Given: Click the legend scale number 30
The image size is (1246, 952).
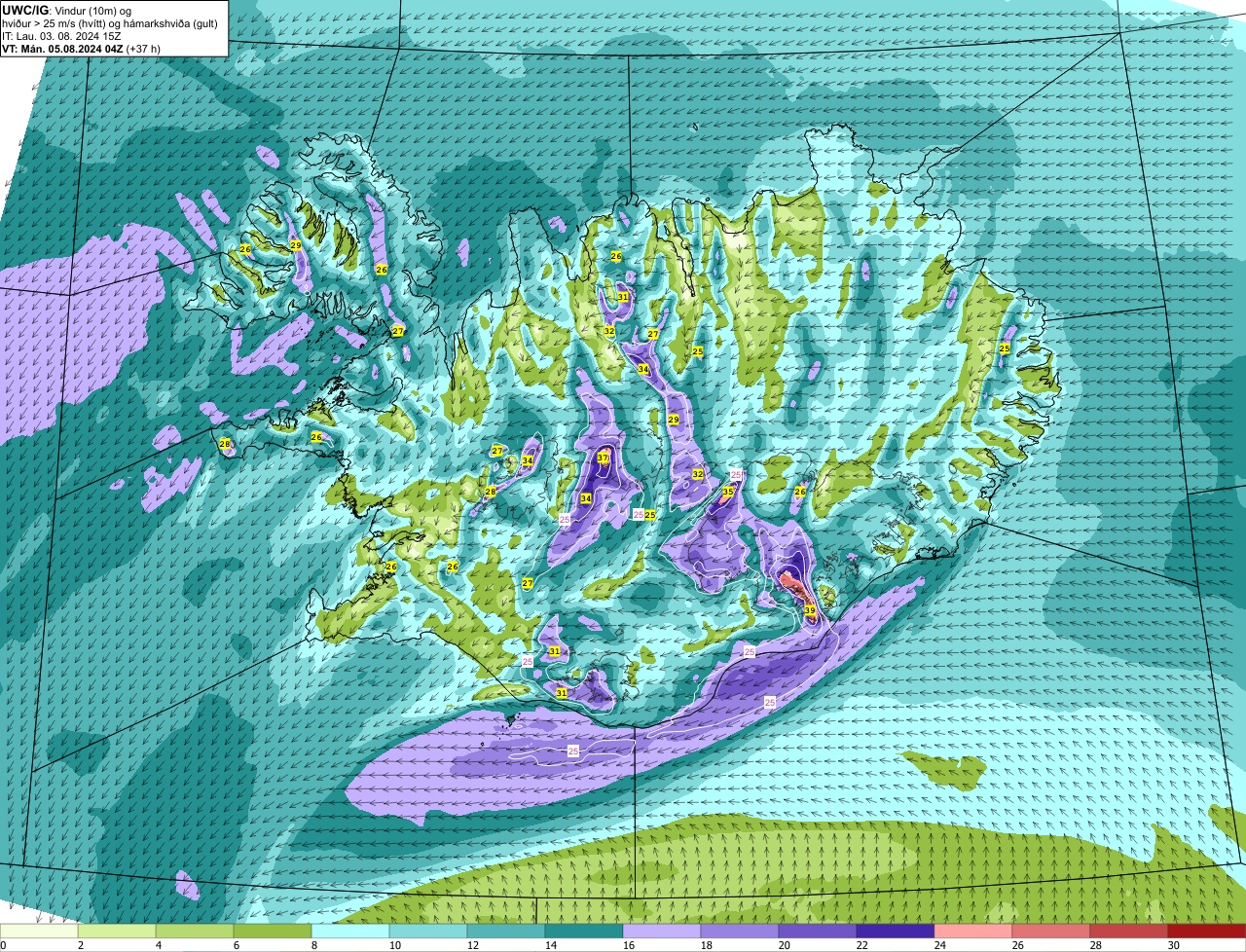Looking at the screenshot, I should (x=1173, y=945).
